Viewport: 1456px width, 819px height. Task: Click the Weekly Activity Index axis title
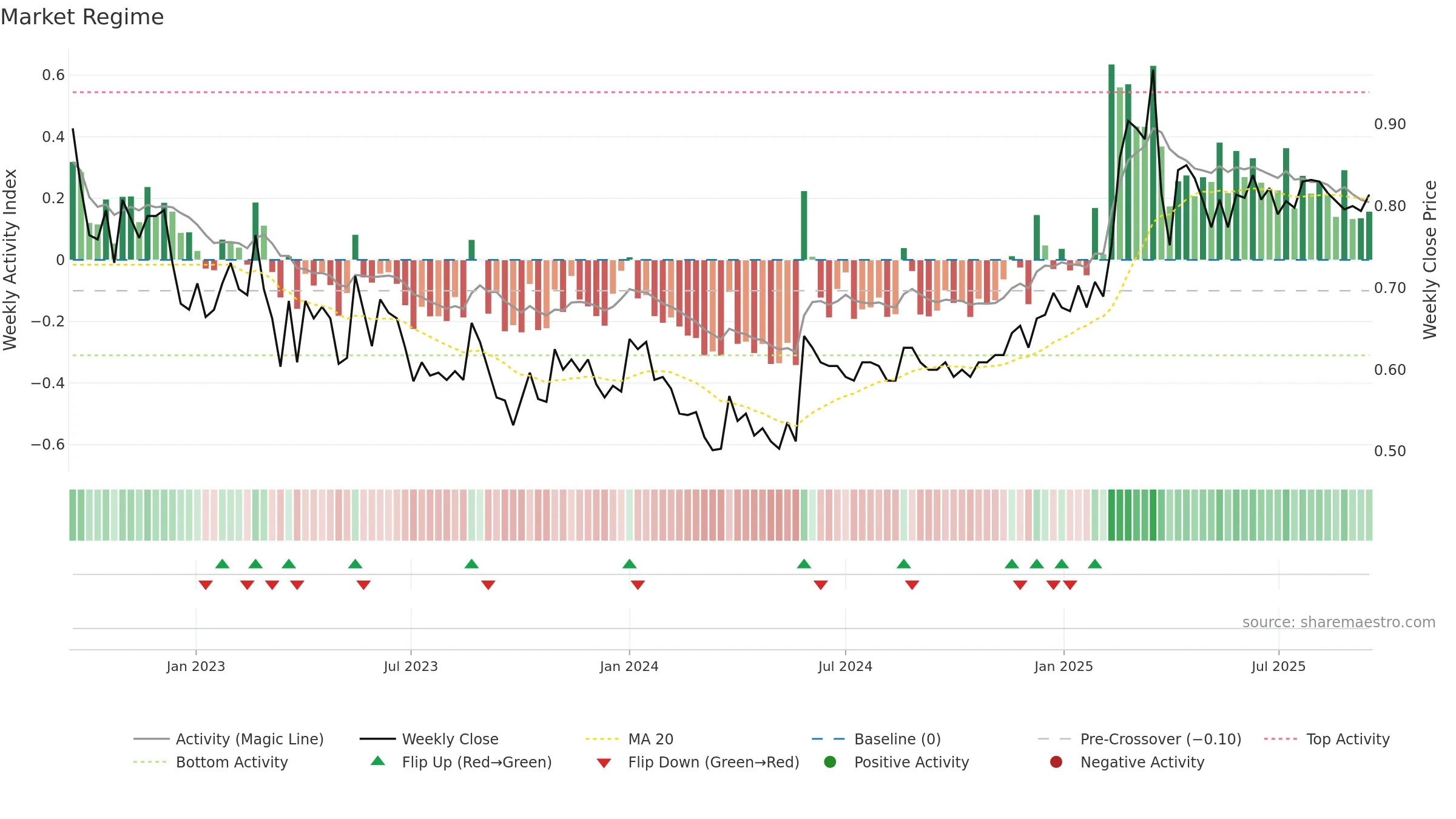(x=10, y=260)
